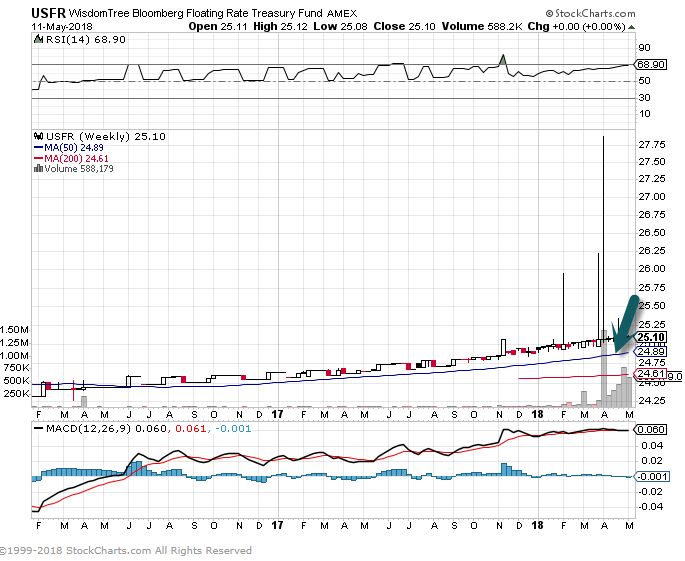
Task: Click the Close 25.10 value
Action: pyautogui.click(x=405, y=26)
